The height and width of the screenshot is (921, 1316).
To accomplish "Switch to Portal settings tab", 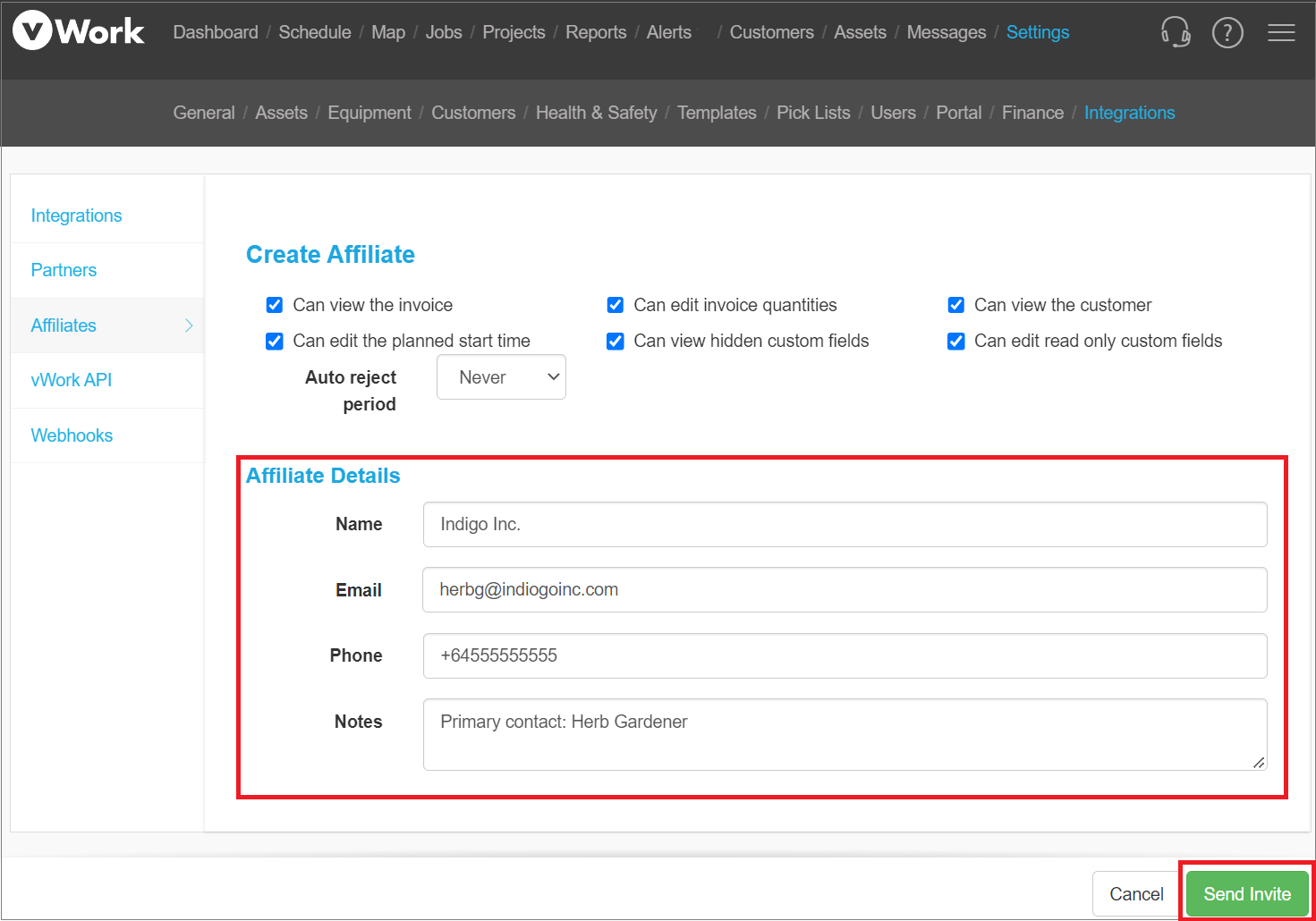I will coord(959,113).
